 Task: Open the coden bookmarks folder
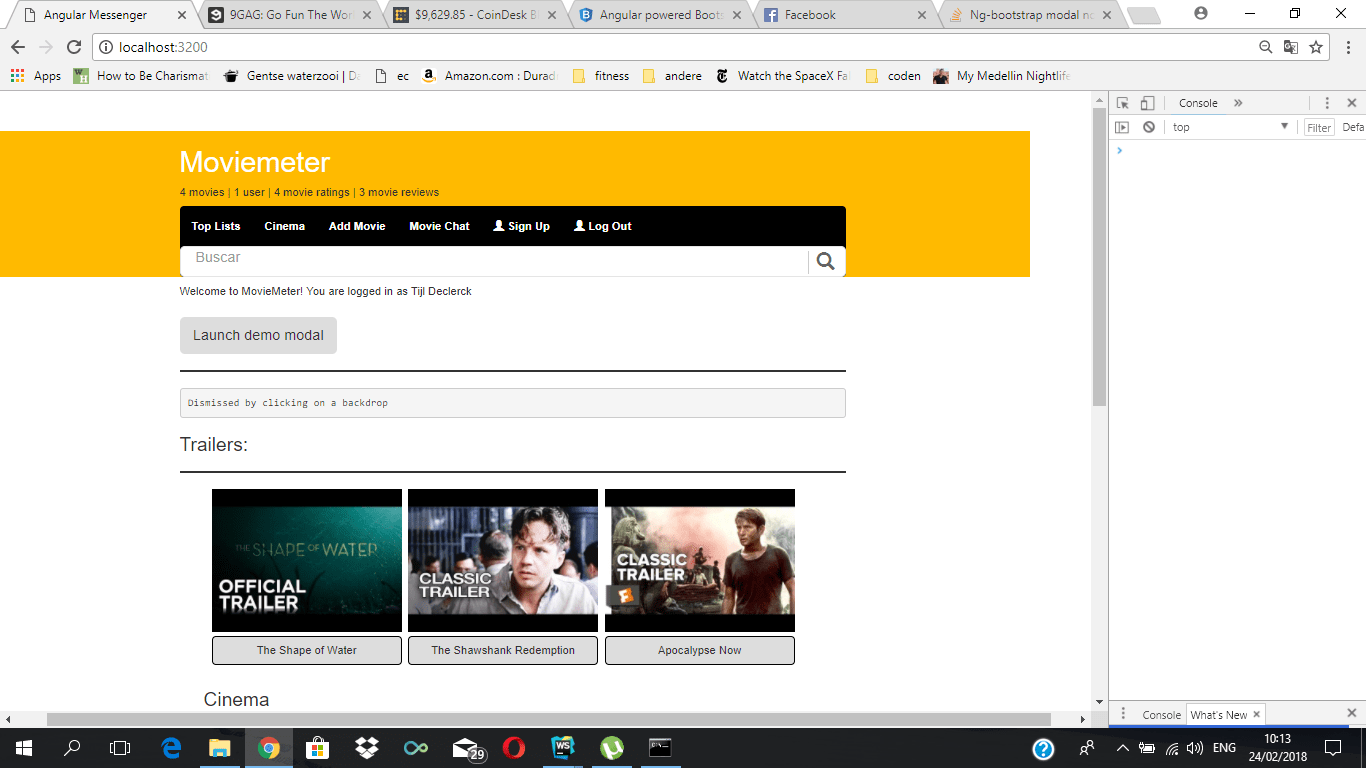(893, 76)
